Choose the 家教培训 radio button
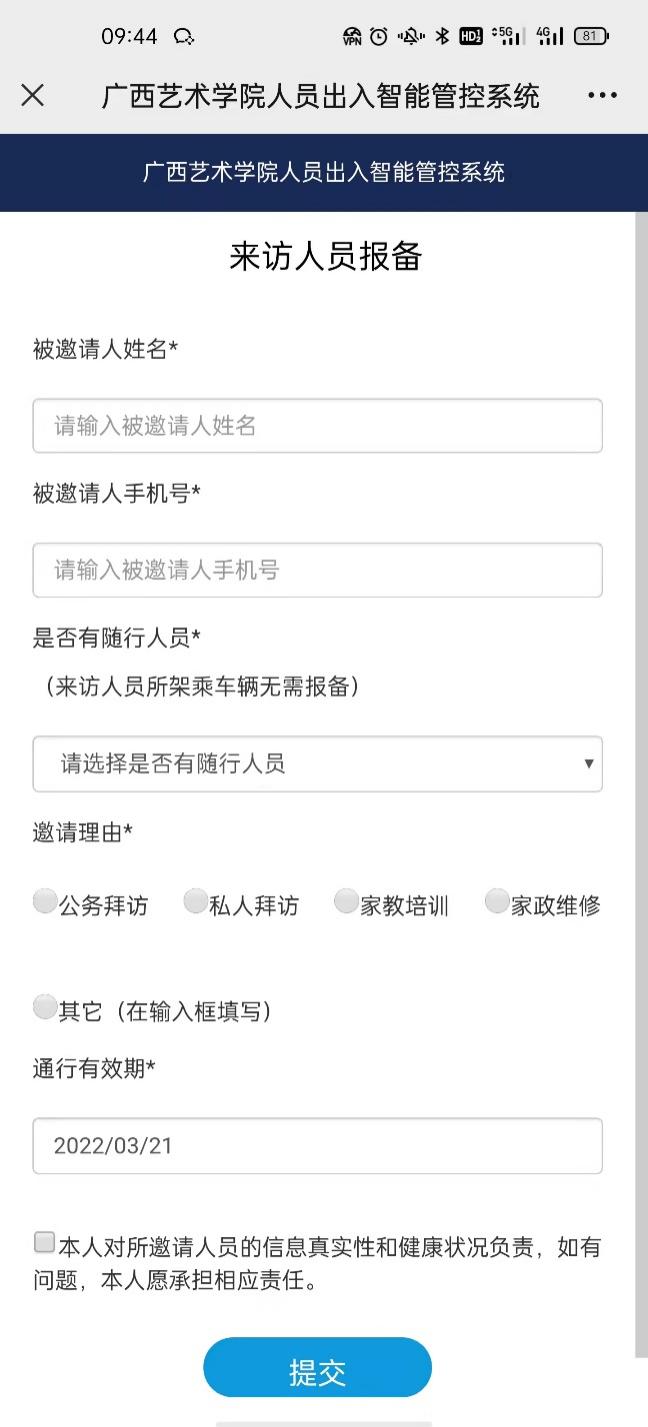648x1427 pixels. [x=346, y=902]
